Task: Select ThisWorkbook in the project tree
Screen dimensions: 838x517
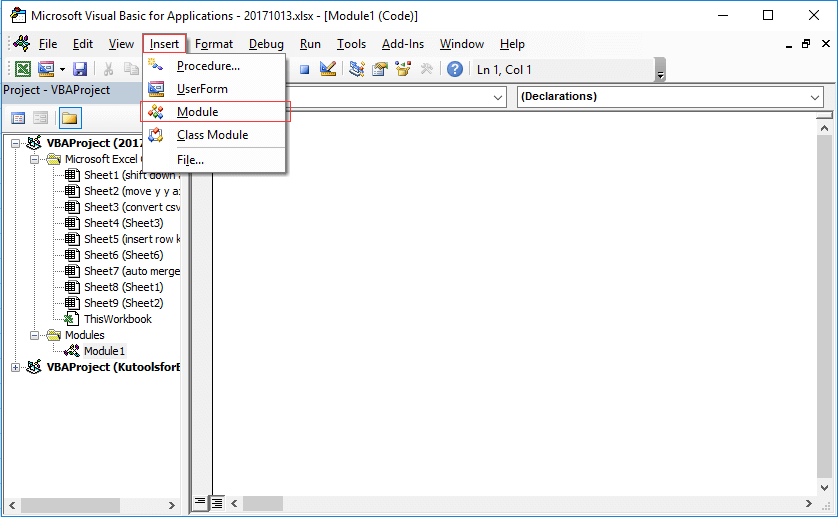Action: point(118,319)
